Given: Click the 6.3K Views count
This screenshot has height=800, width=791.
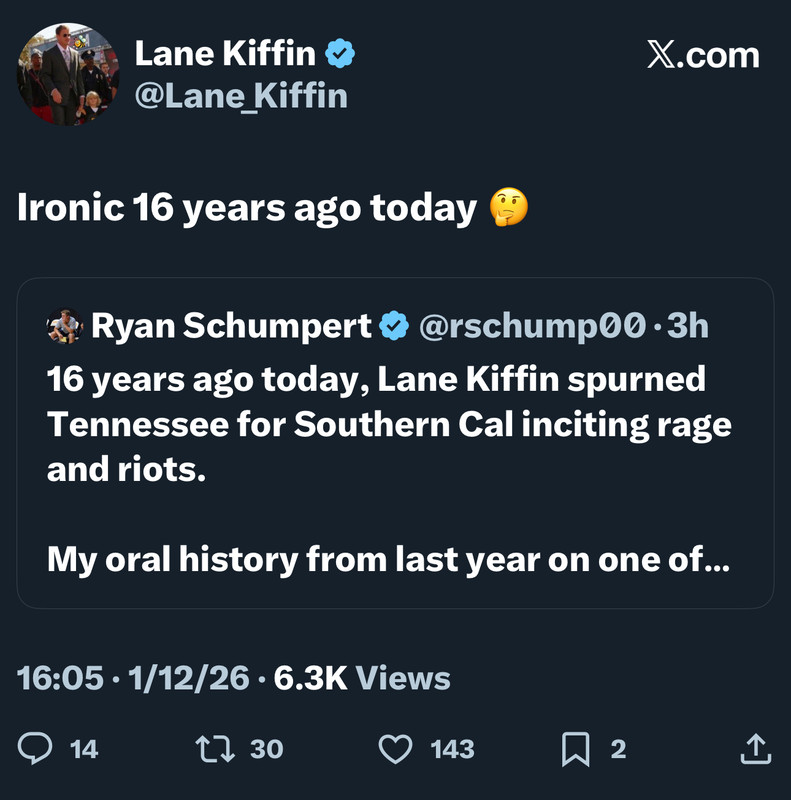Looking at the screenshot, I should pos(361,678).
